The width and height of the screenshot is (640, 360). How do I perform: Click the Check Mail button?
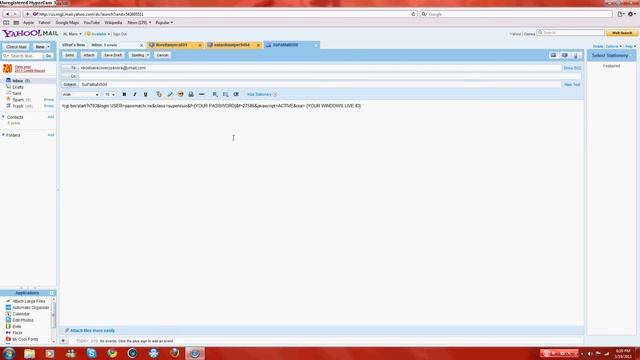pos(16,47)
